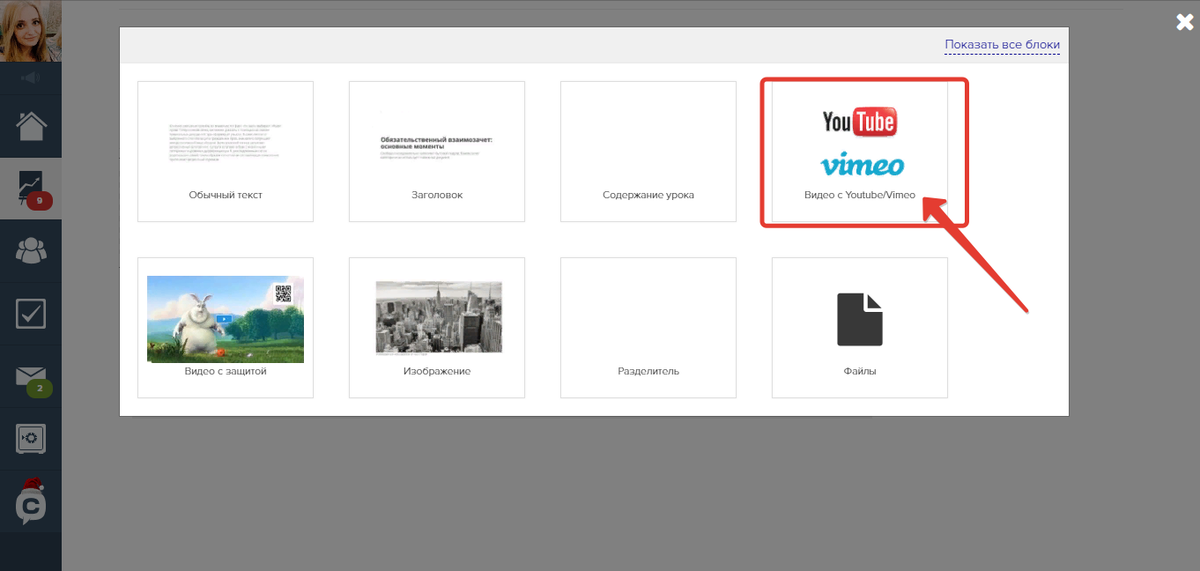Click the Показать все блоки link
The width and height of the screenshot is (1200, 571).
[1002, 45]
